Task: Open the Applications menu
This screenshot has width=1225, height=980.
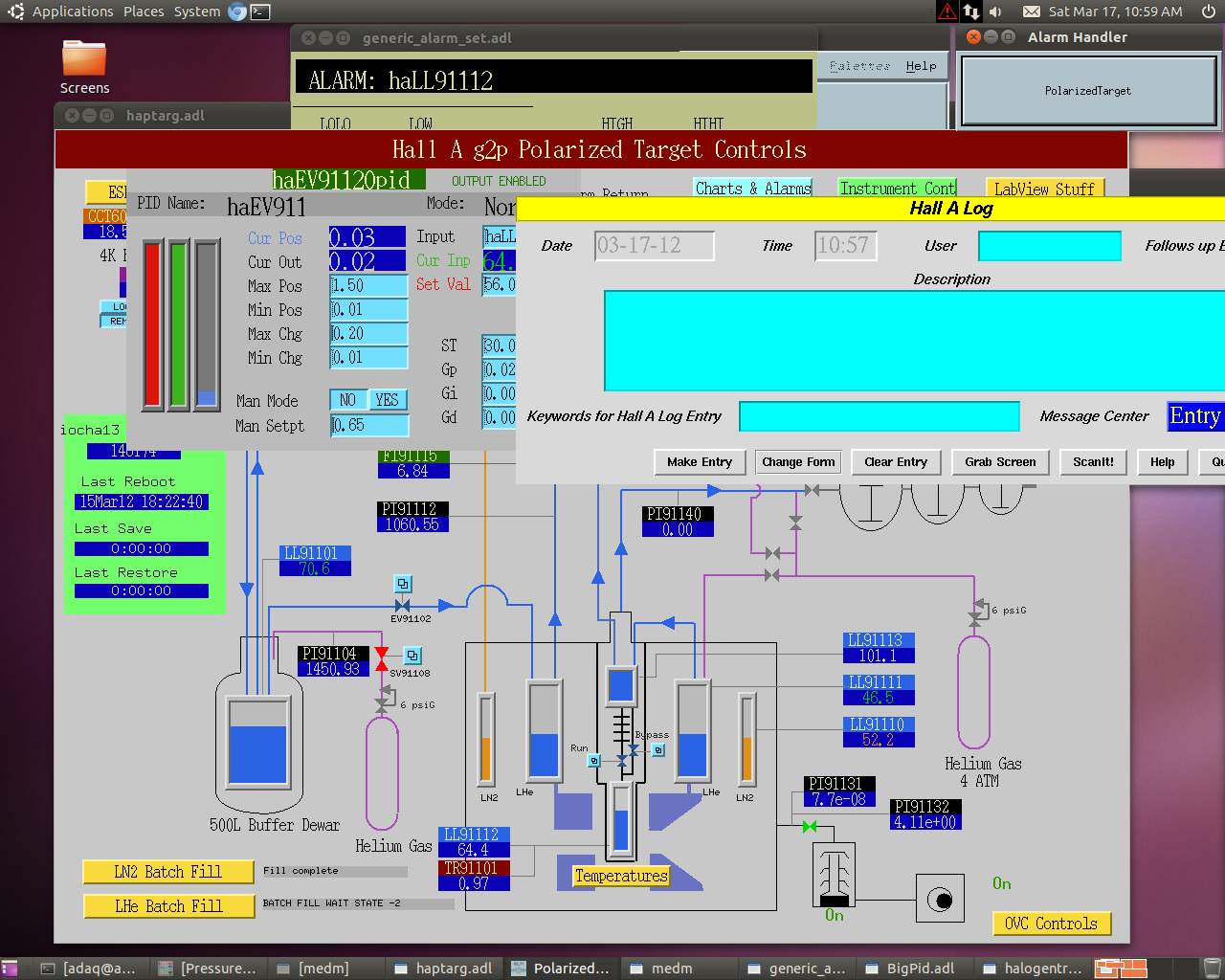Action: 73,11
